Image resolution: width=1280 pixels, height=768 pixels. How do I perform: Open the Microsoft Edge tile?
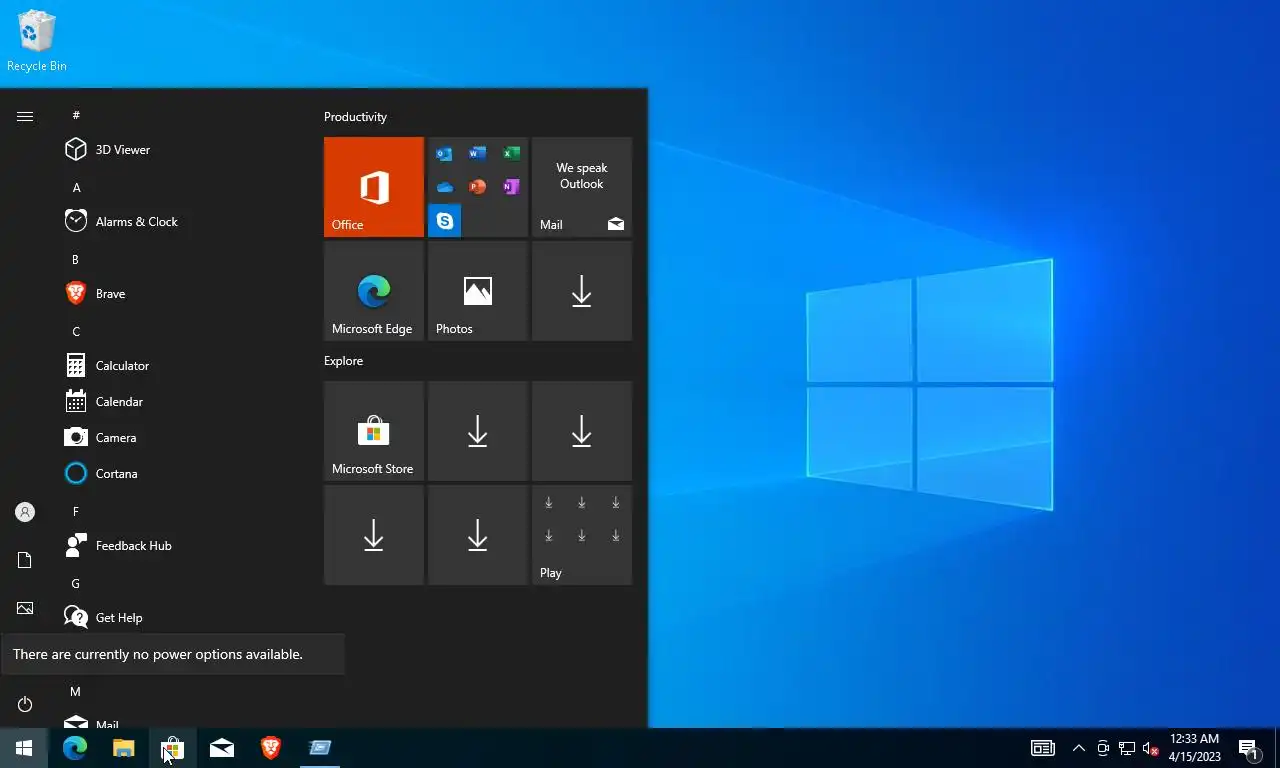[374, 291]
